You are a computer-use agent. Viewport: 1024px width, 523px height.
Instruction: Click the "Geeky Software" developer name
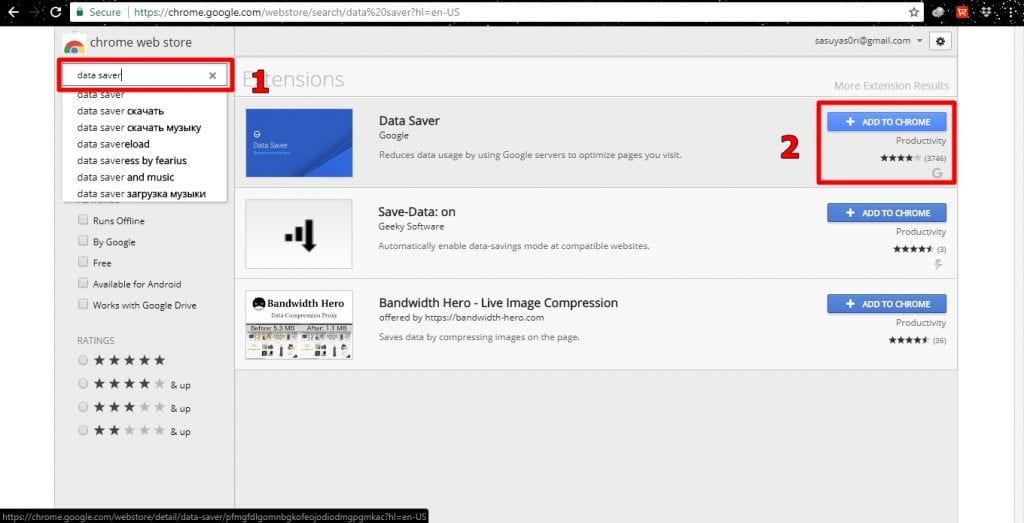[x=411, y=227]
